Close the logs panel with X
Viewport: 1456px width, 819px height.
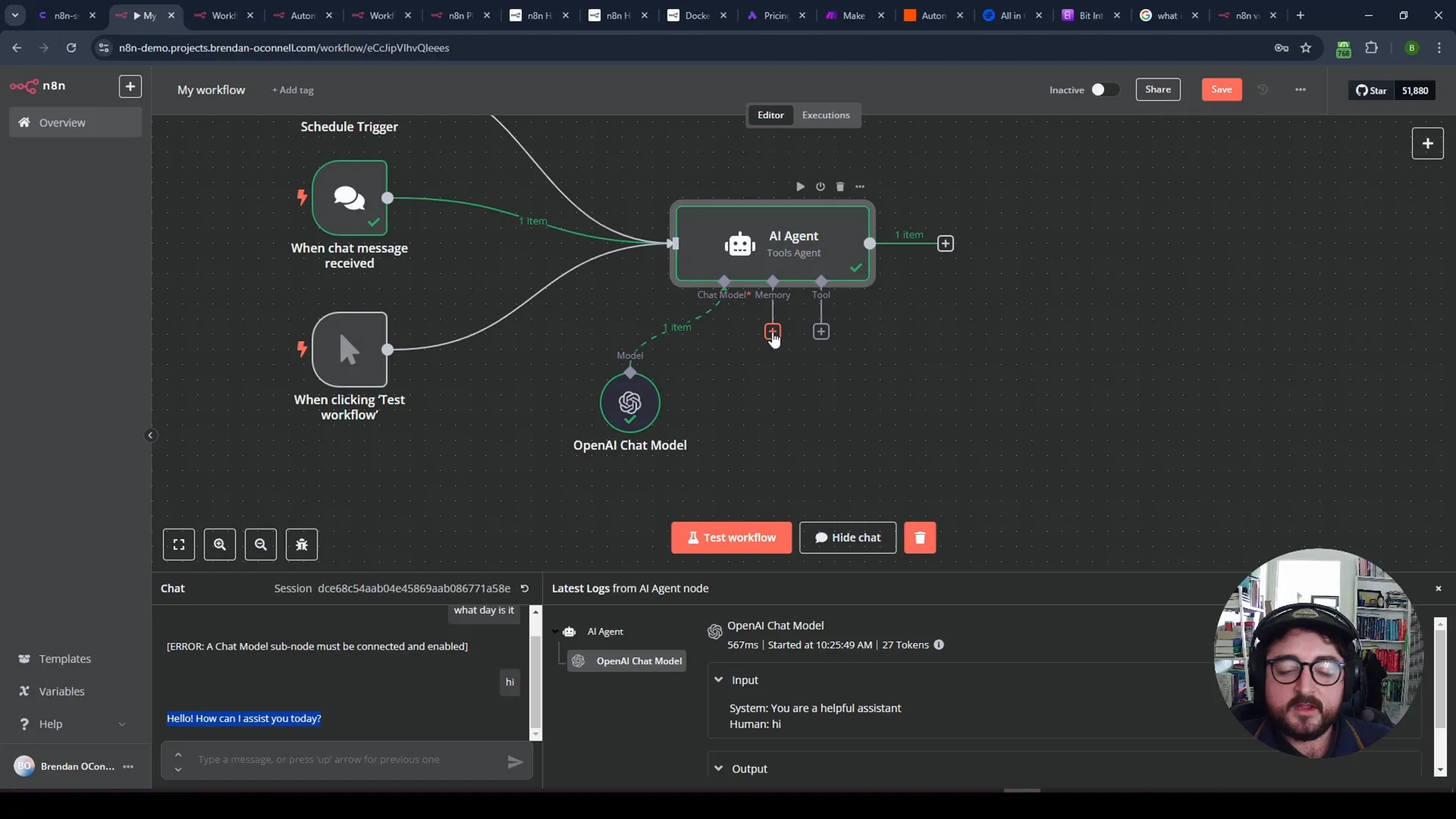click(x=1438, y=588)
